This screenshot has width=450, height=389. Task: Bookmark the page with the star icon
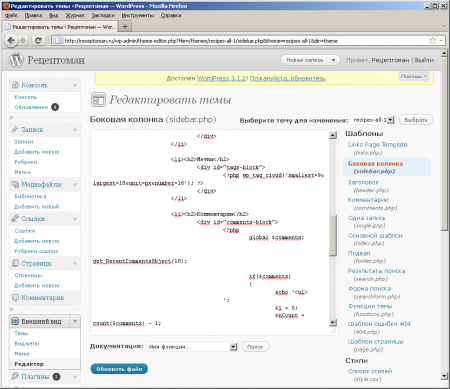coord(432,41)
